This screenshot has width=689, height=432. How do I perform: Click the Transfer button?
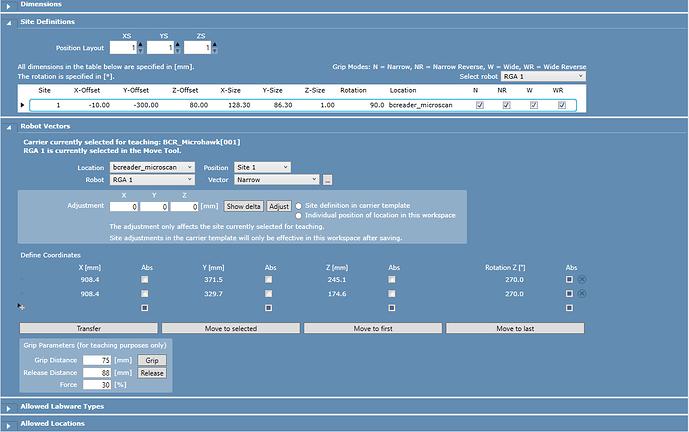[89, 328]
